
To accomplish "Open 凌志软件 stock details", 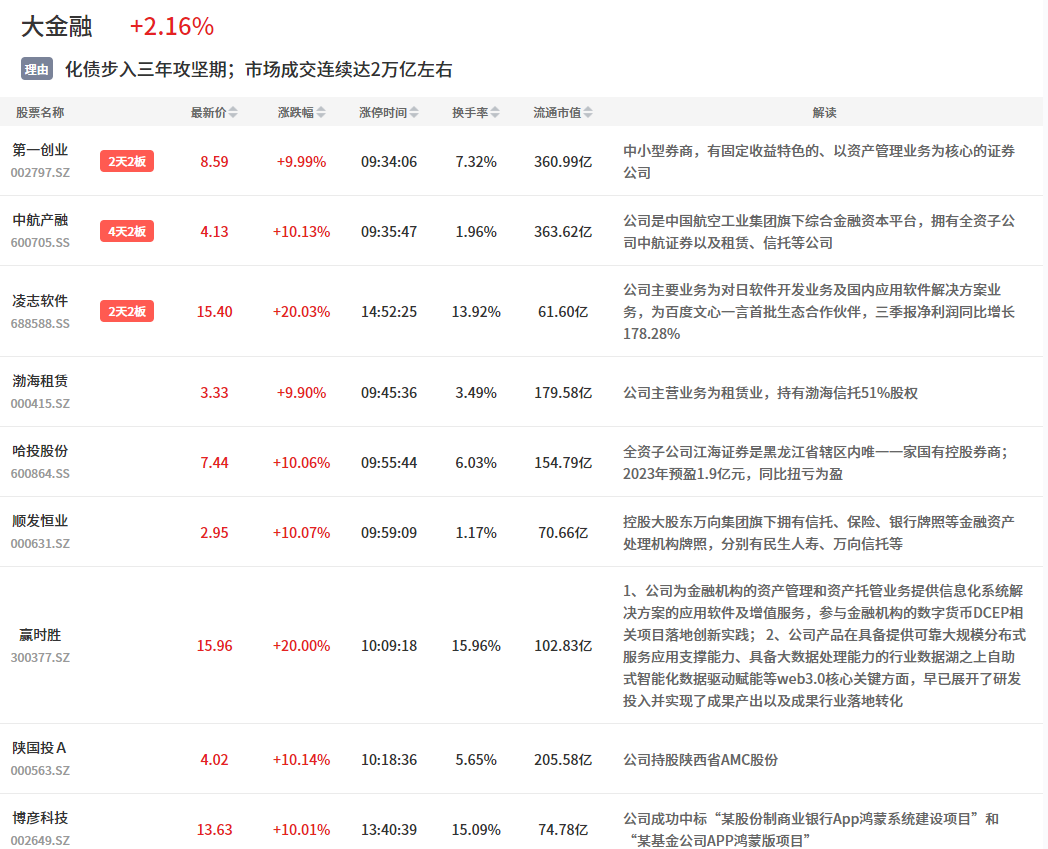I will point(41,301).
